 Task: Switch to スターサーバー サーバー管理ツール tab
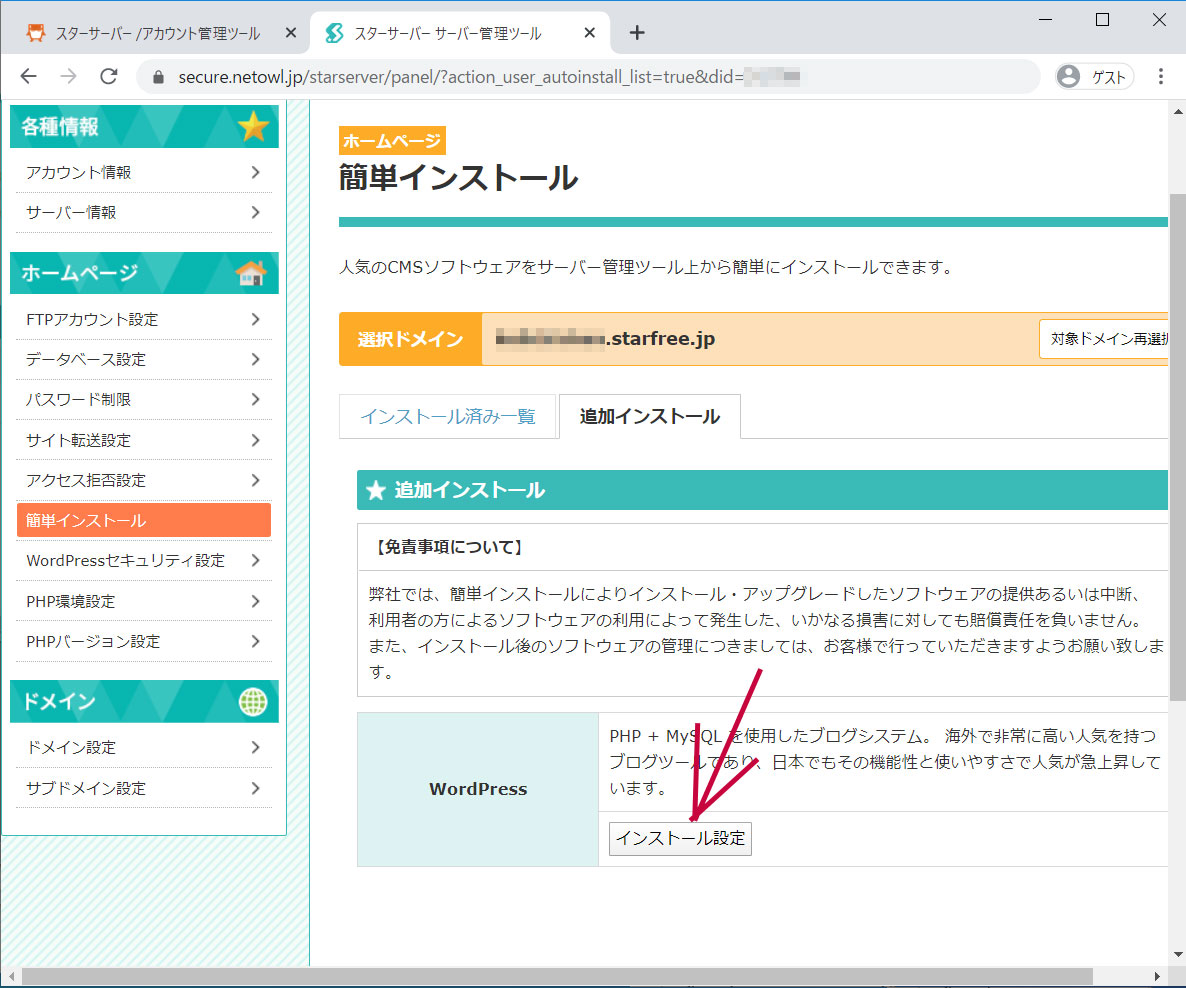pos(447,33)
